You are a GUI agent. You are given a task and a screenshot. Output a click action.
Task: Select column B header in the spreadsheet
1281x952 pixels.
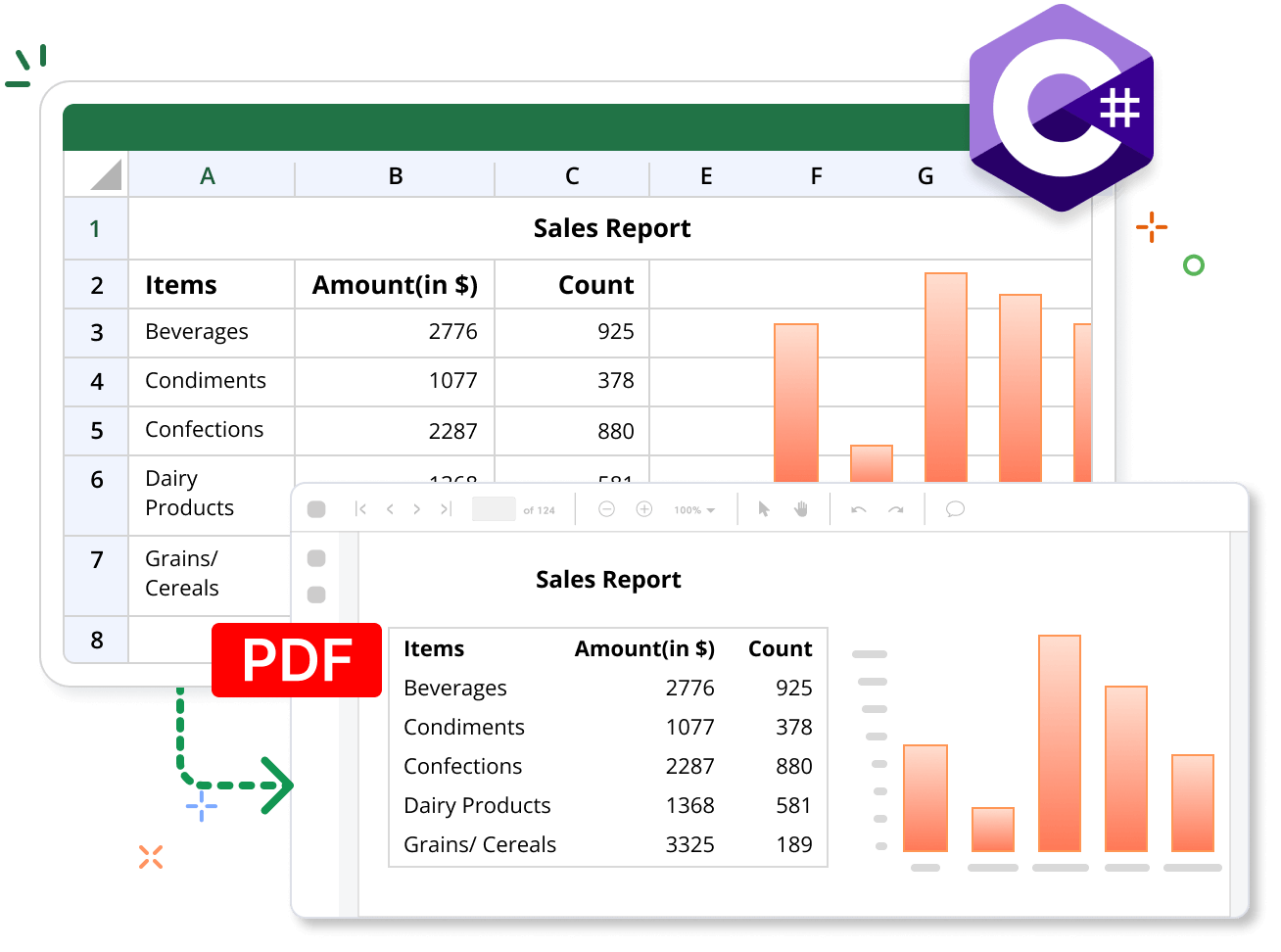394,175
